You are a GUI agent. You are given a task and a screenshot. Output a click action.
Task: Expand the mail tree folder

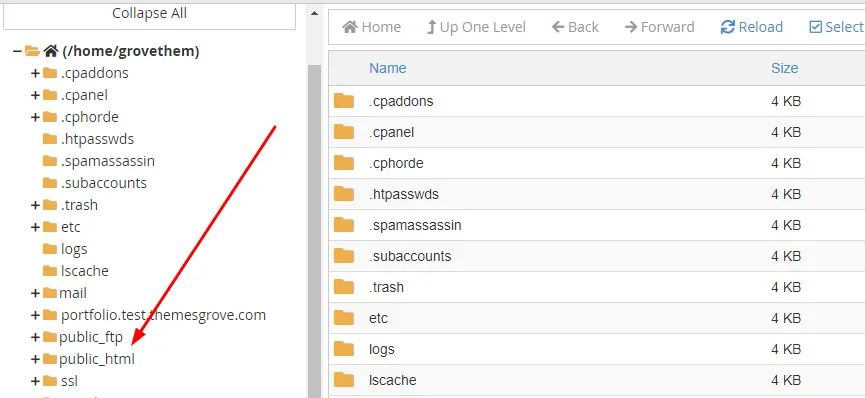click(35, 293)
